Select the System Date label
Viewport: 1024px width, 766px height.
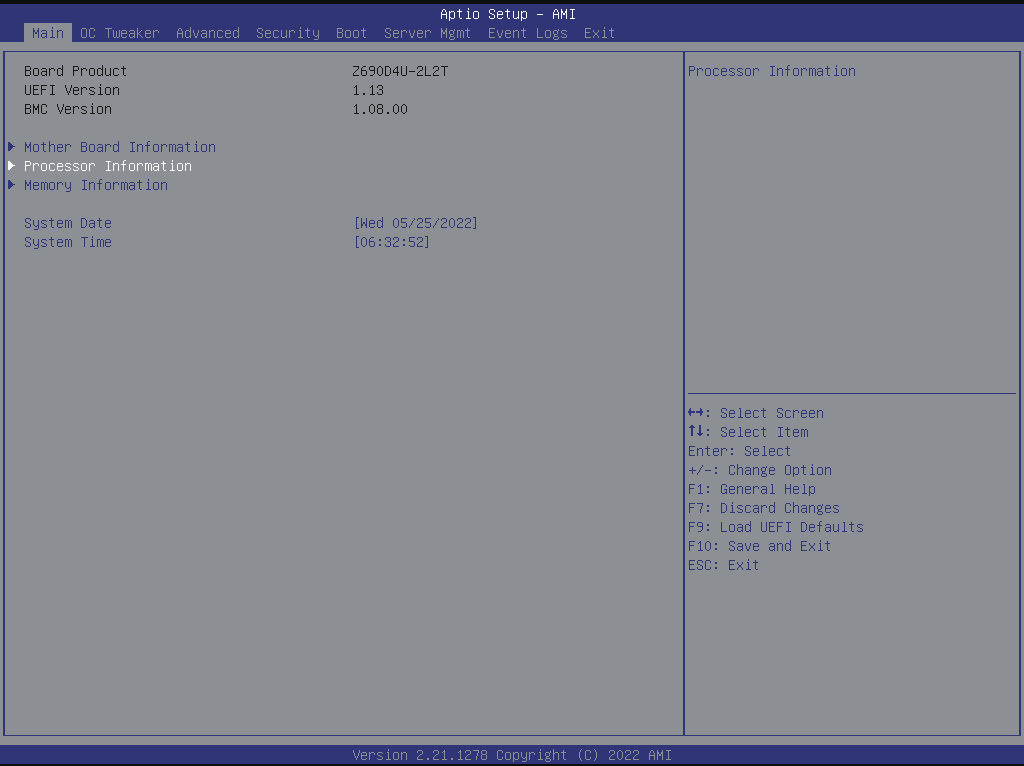coord(68,223)
